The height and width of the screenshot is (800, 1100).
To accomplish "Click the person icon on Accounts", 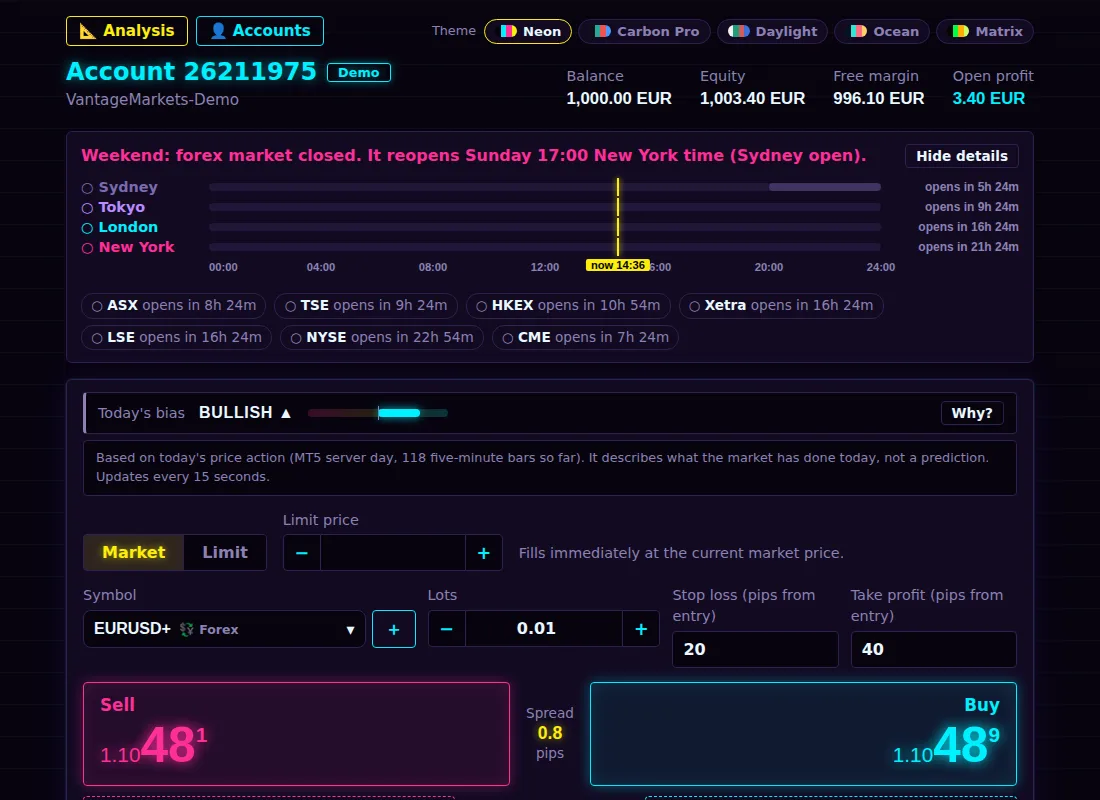I will coord(218,31).
